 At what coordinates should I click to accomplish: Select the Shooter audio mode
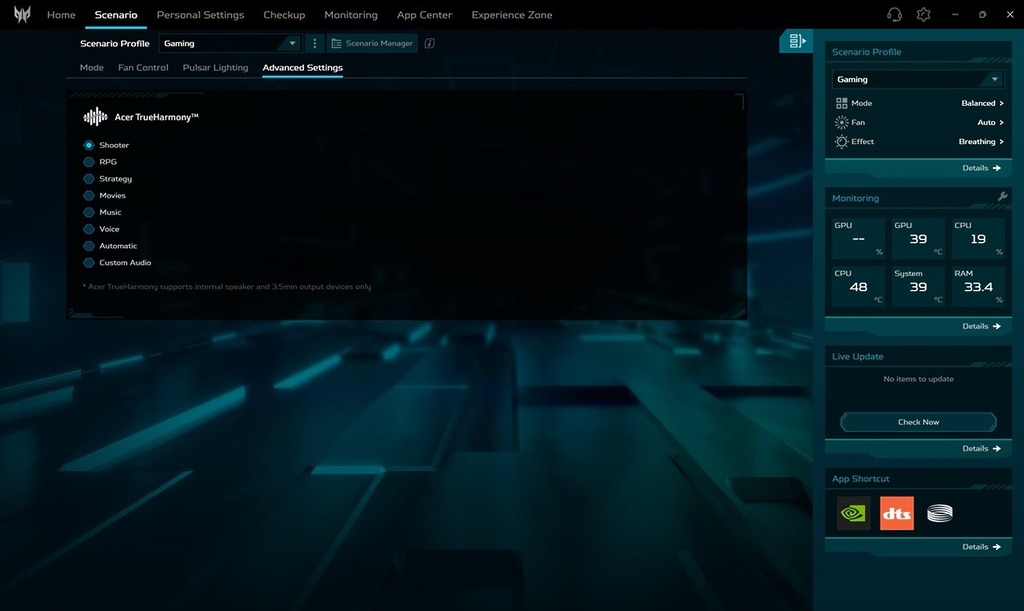pos(106,145)
